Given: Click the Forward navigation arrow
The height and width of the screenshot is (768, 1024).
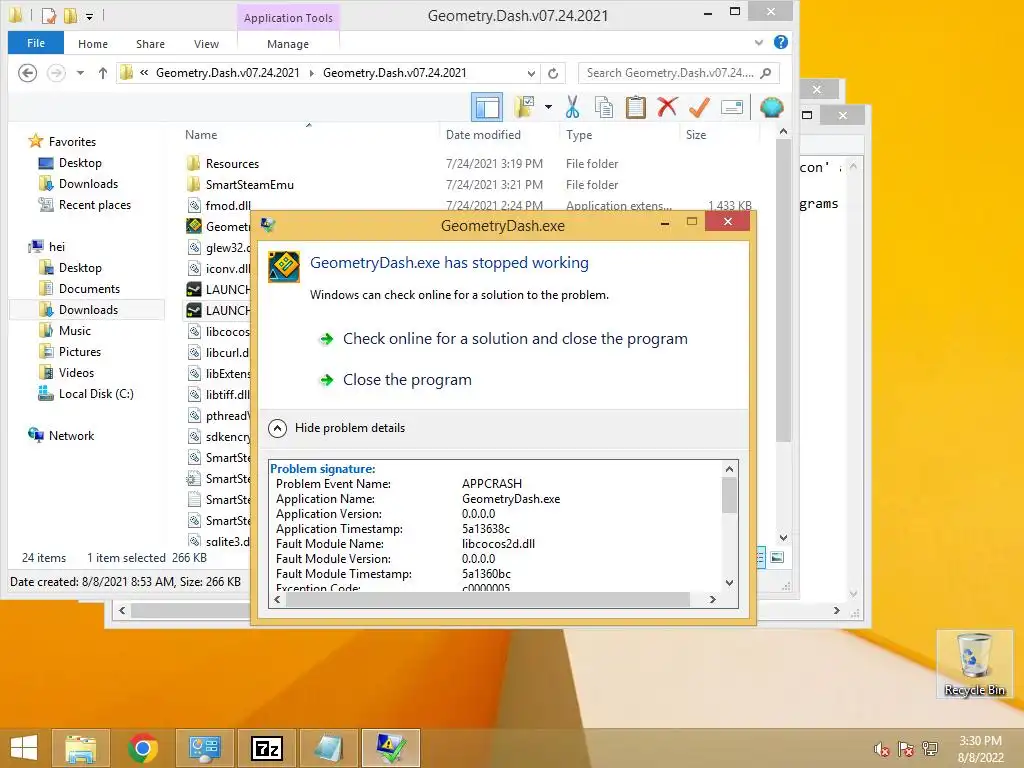Looking at the screenshot, I should click(56, 72).
